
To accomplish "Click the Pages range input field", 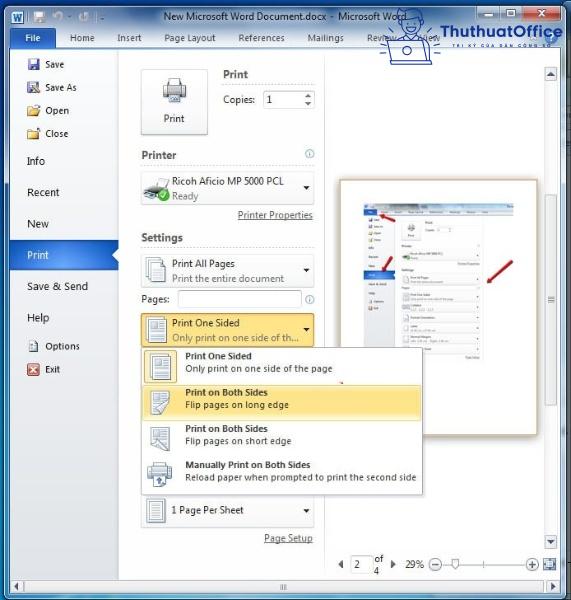I will [x=240, y=299].
